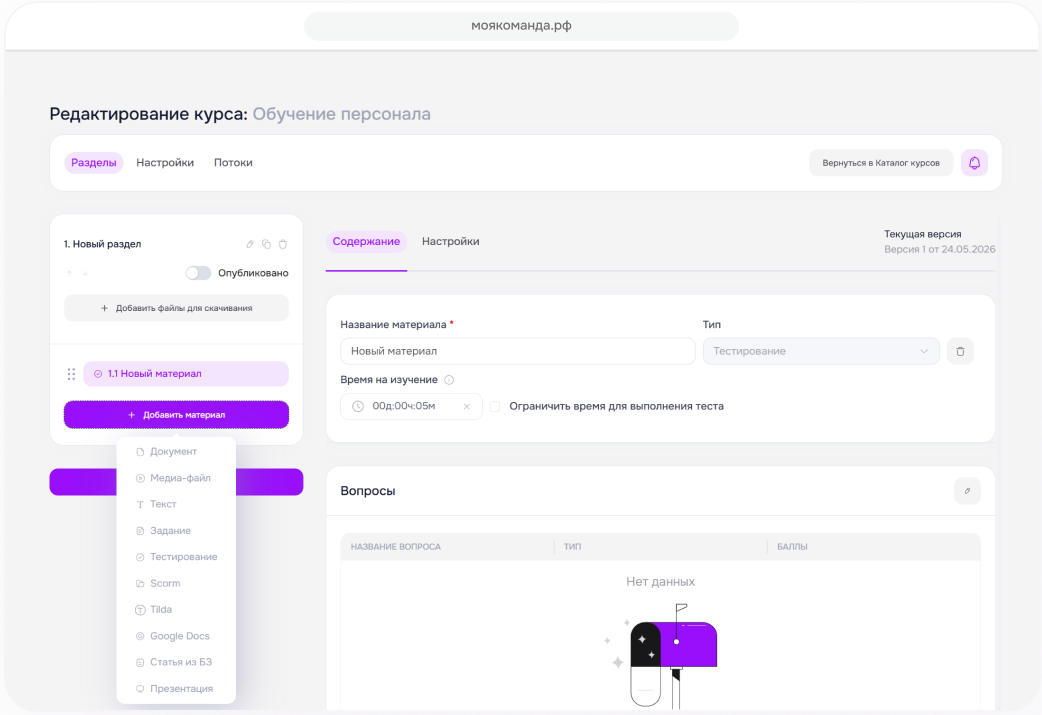Open the material Настройки tab beside Содержание
Screen dimensions: 1042x715
[451, 241]
